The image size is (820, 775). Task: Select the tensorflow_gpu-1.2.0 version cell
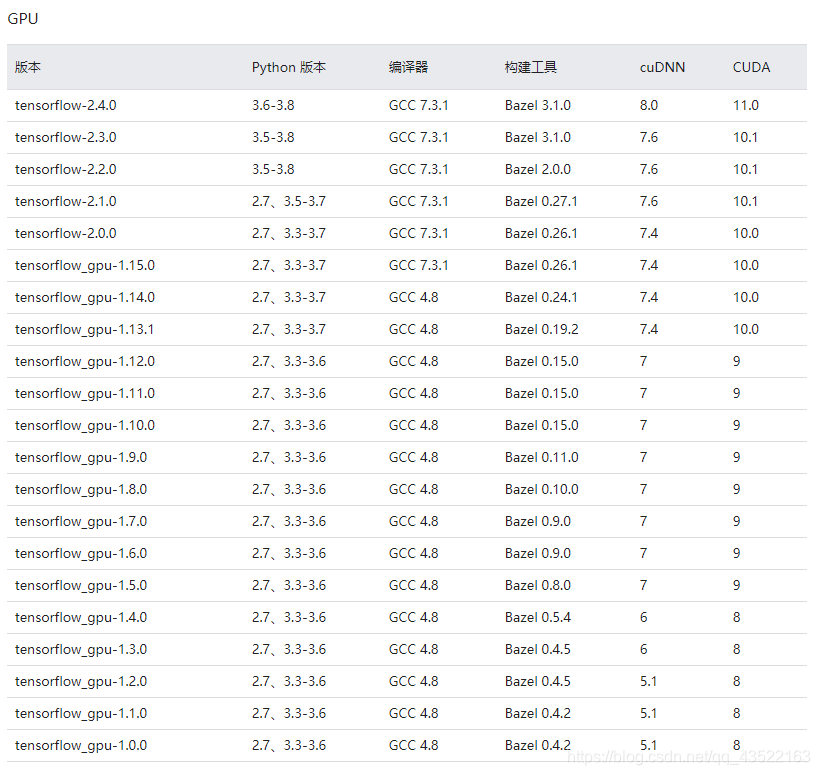81,681
